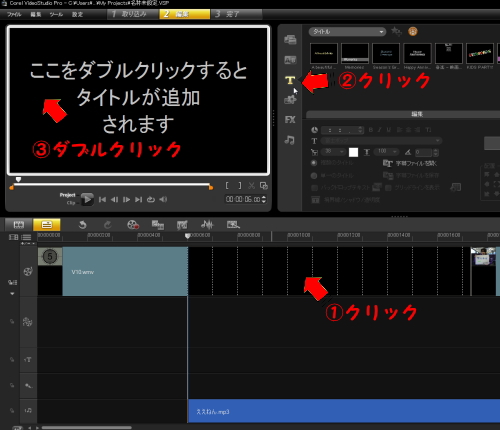Undo the last action
The image size is (500, 430).
point(82,225)
